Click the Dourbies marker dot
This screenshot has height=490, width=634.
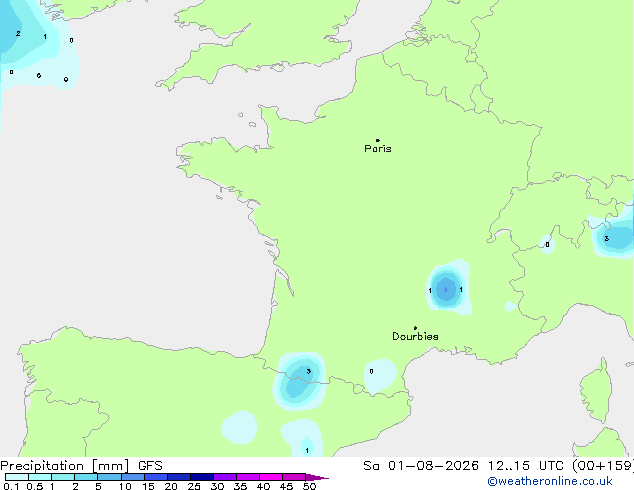pyautogui.click(x=415, y=328)
